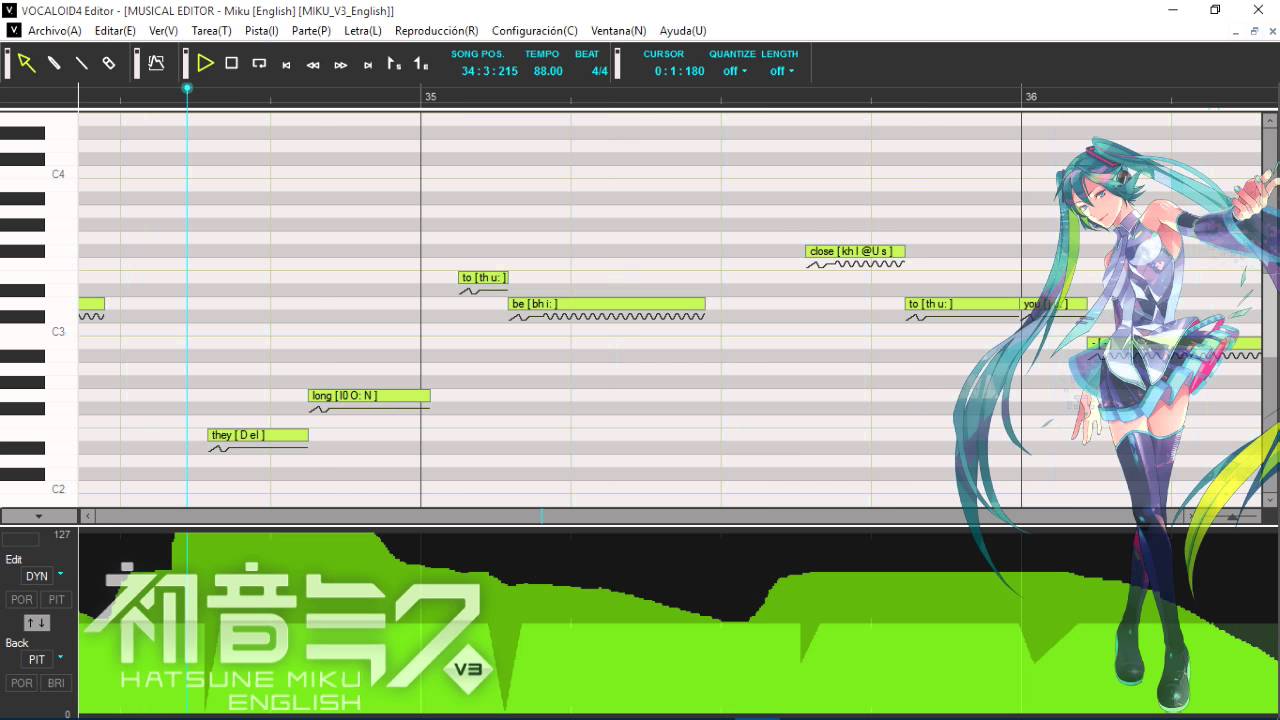
Task: Toggle the Back BRI parameter button
Action: pos(56,683)
